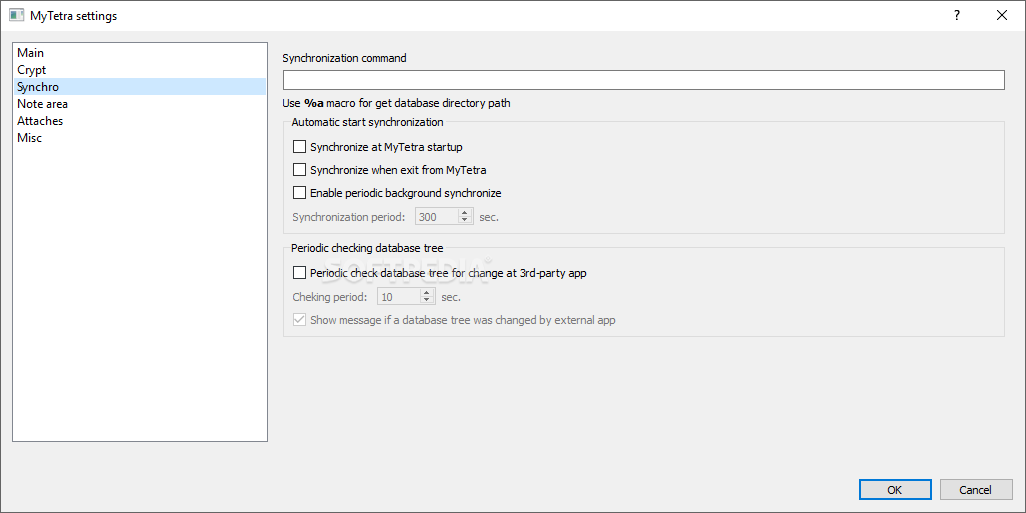Click the MyTetra settings window icon
1026x513 pixels.
(x=16, y=16)
